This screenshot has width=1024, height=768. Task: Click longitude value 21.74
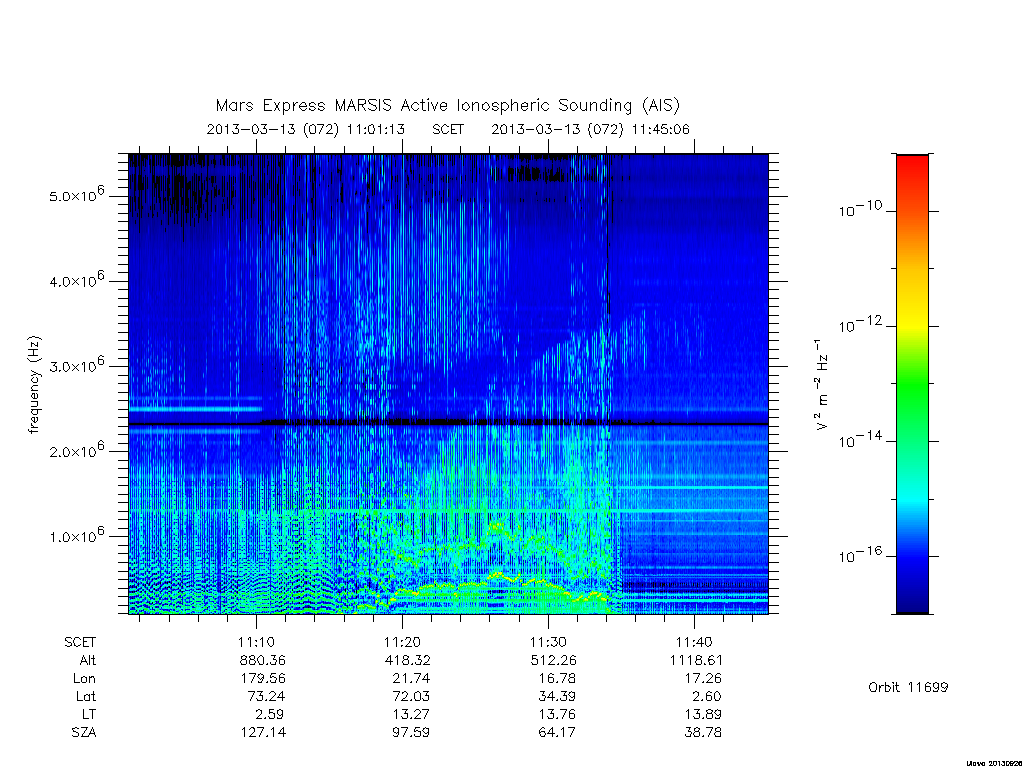pos(411,679)
